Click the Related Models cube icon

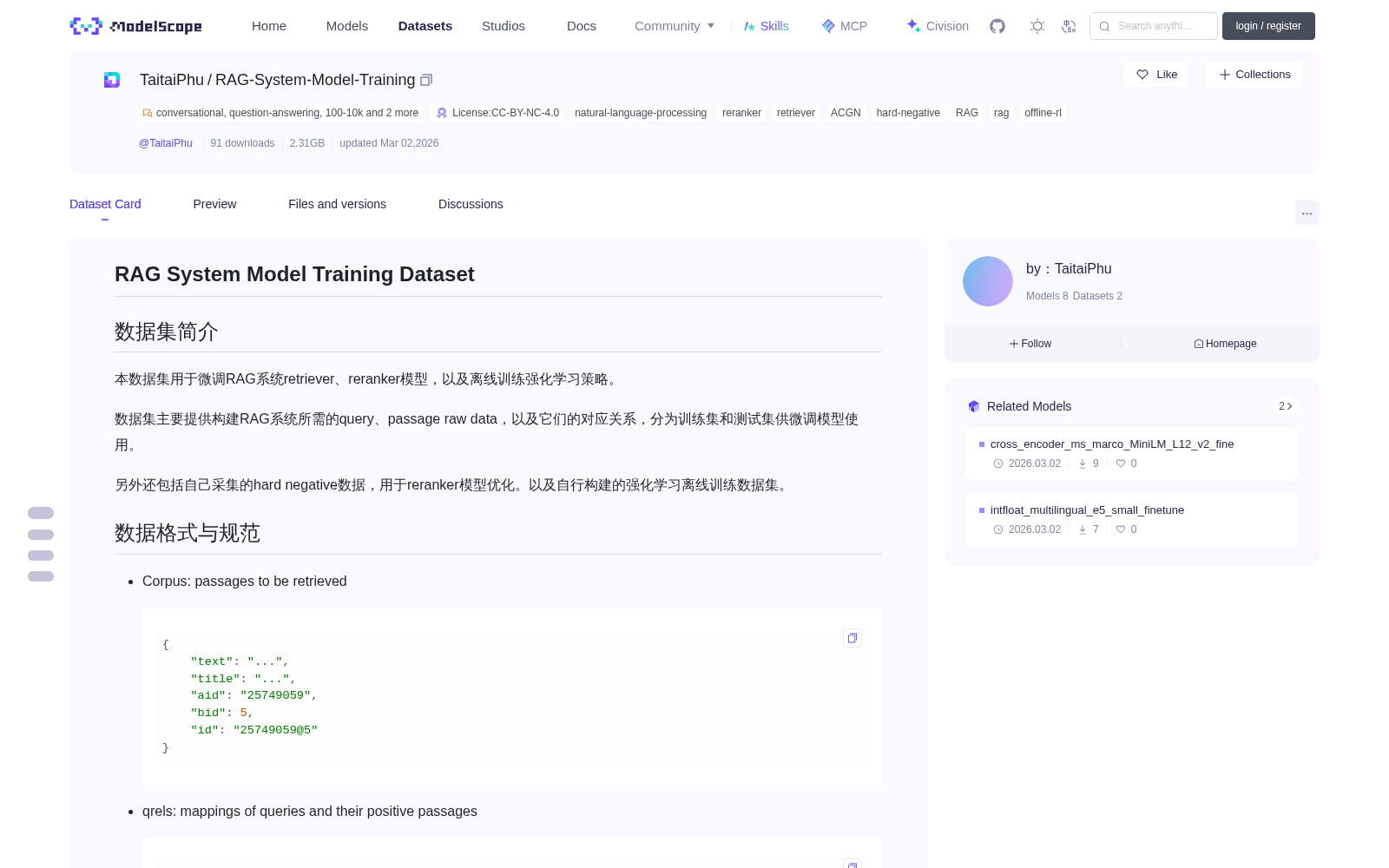[974, 406]
